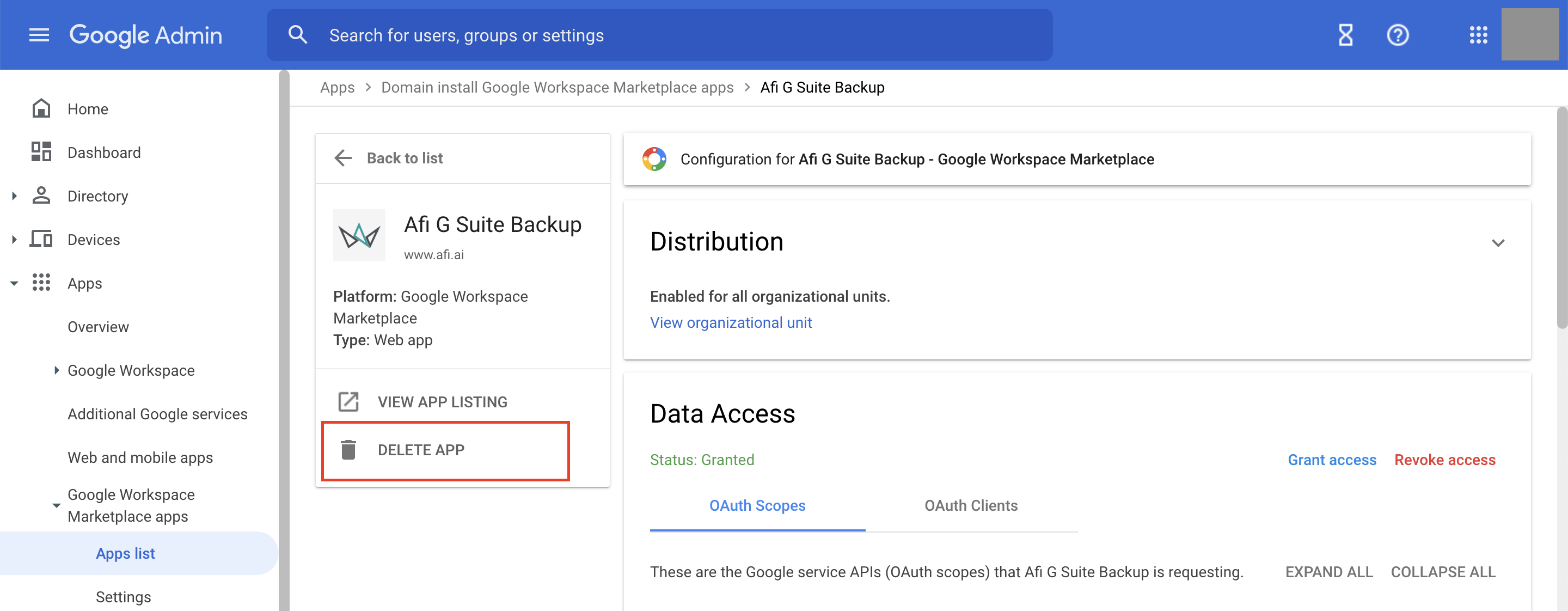Screen dimensions: 1568x611
Task: Click the back arrow icon
Action: [344, 158]
